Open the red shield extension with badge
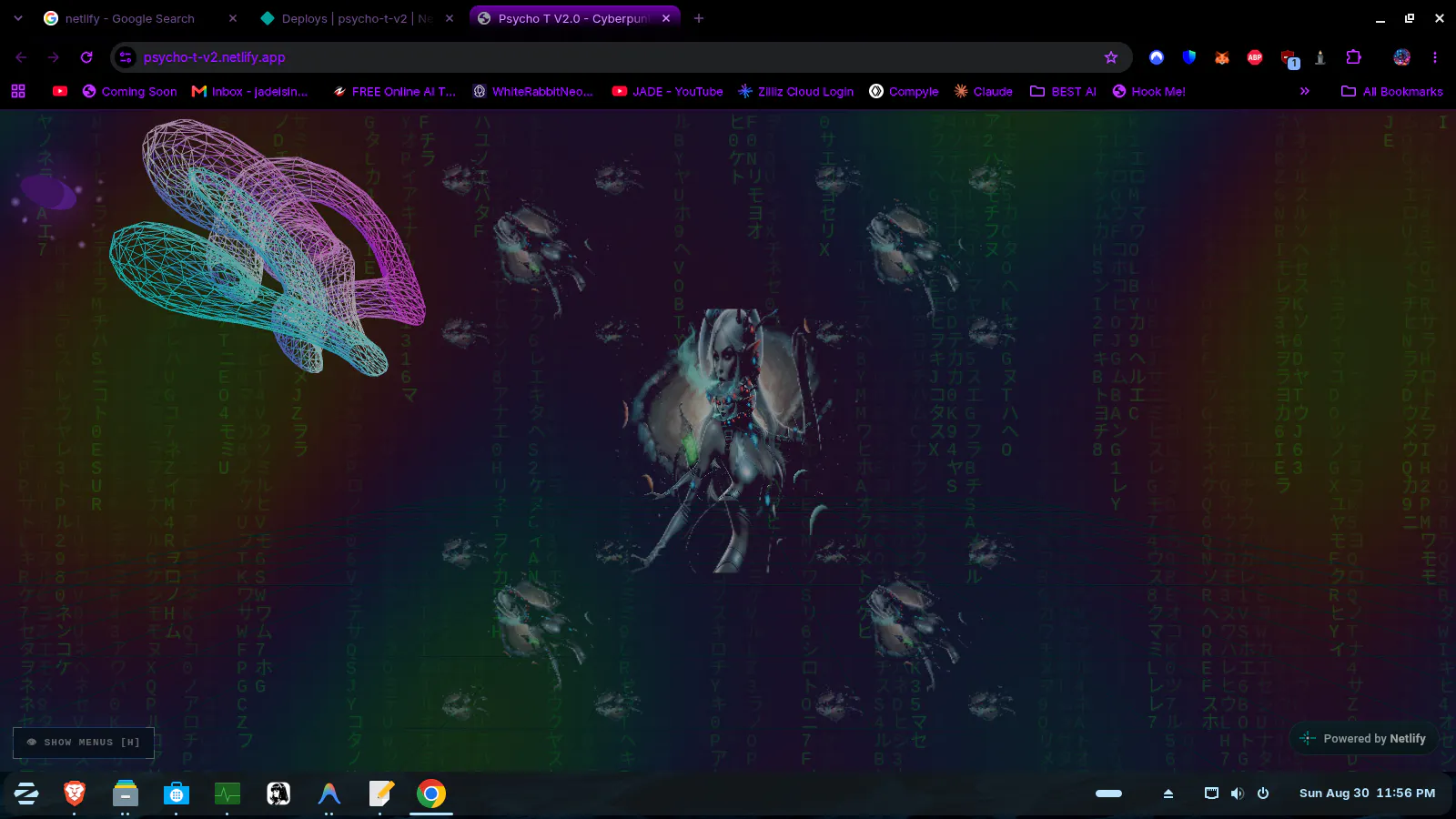 coord(1289,59)
